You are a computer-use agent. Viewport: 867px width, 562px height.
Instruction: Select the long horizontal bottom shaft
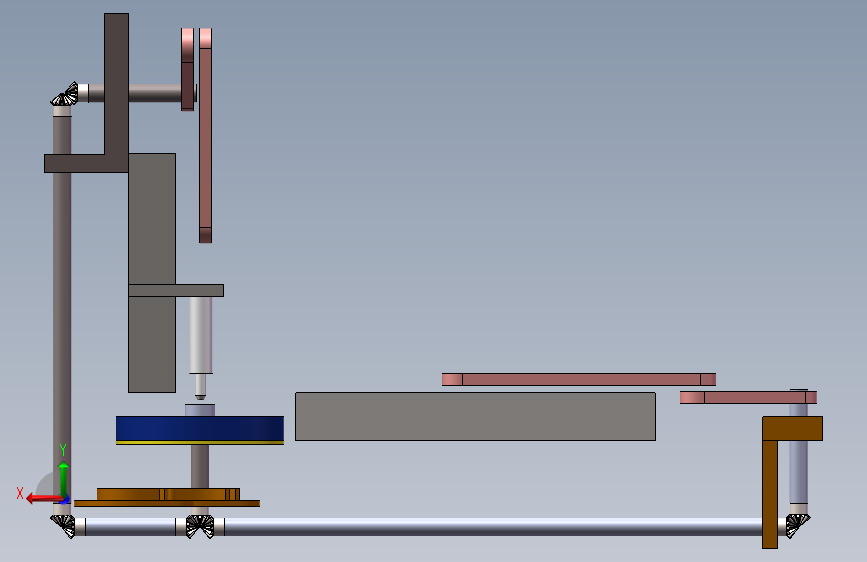(493, 527)
